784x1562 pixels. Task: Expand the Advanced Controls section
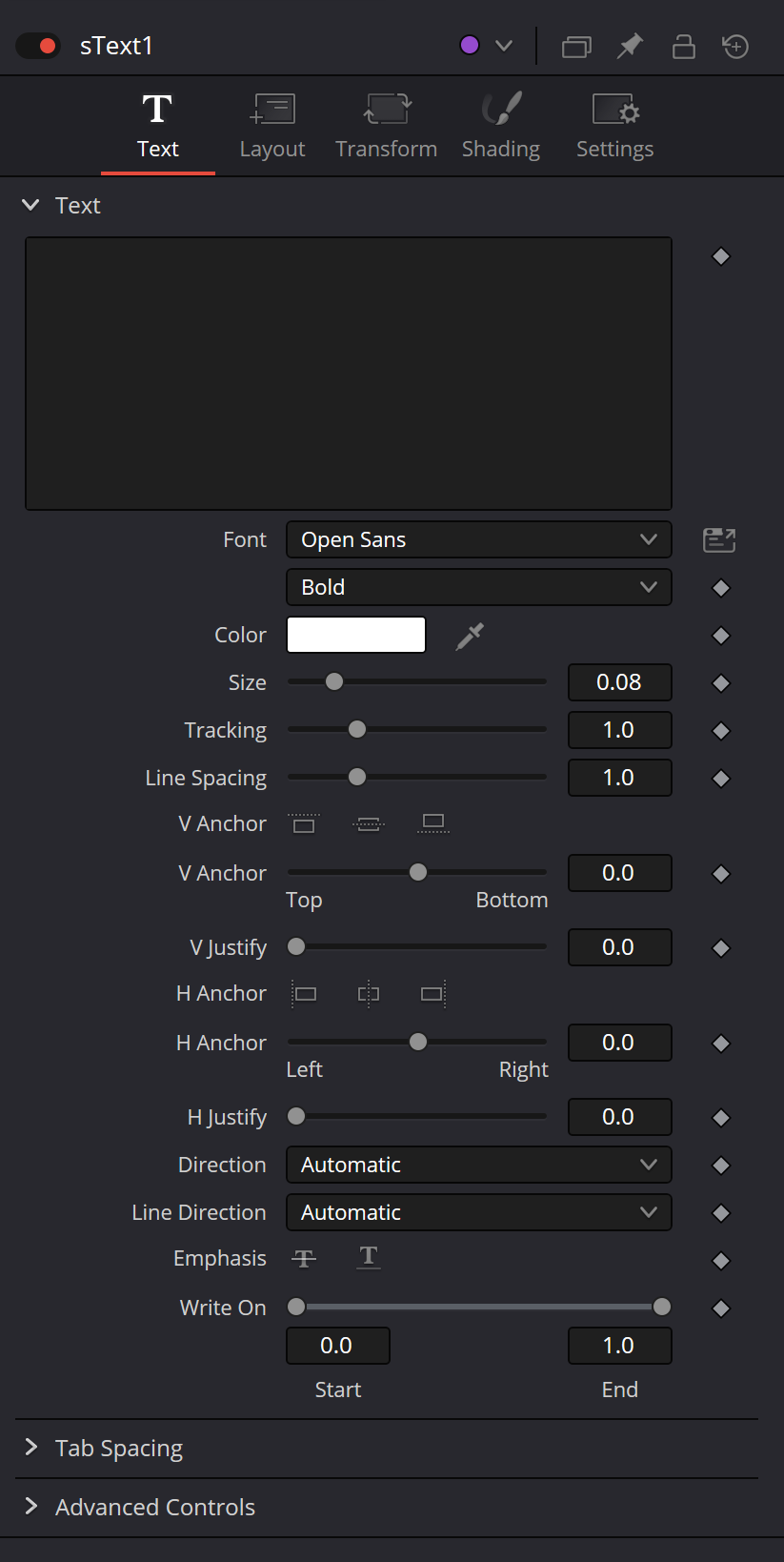31,1507
